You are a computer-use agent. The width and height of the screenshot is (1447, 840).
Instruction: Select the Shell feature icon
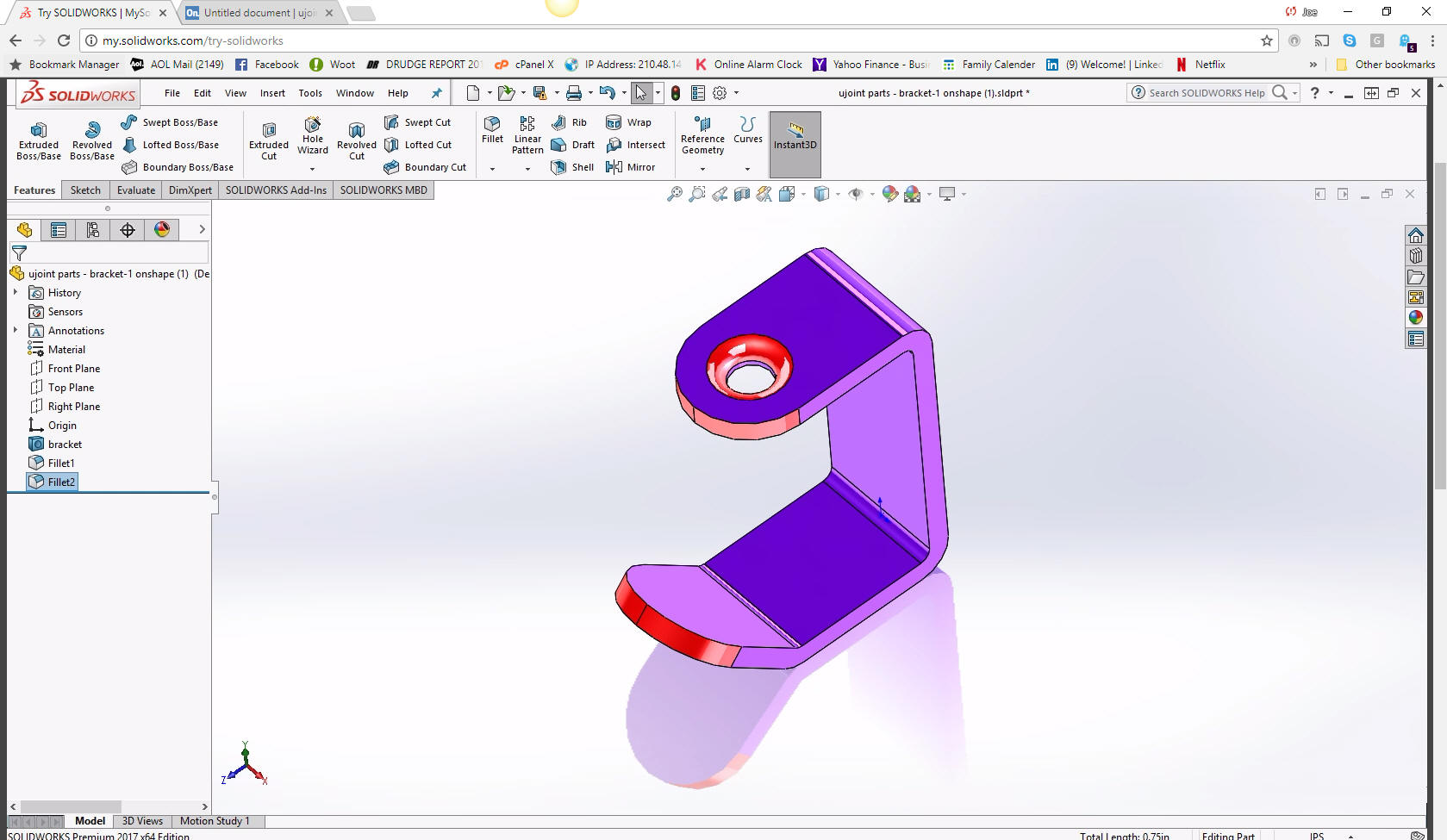click(573, 167)
